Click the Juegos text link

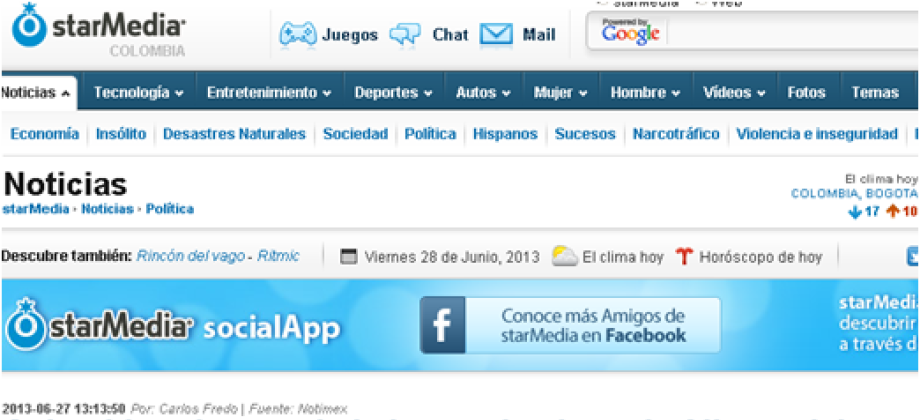tap(350, 35)
